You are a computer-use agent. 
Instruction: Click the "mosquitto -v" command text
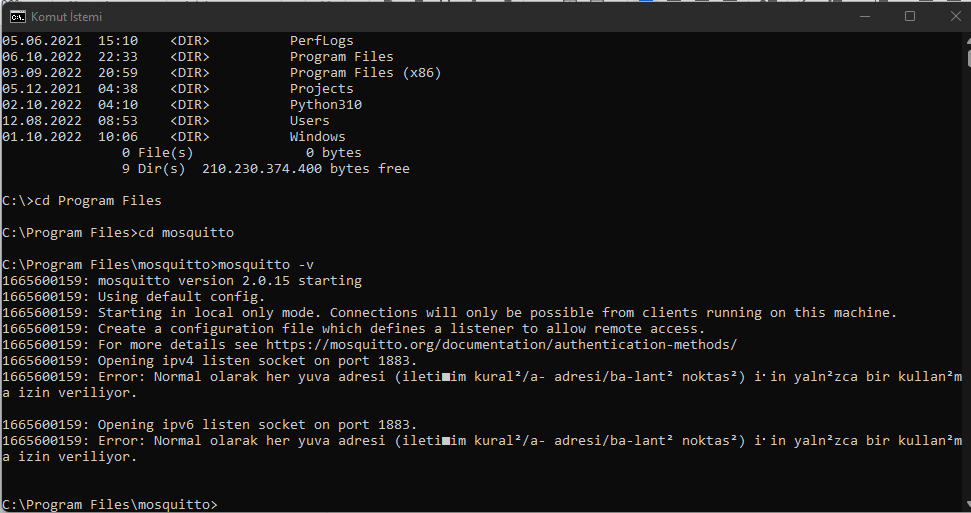click(x=266, y=265)
